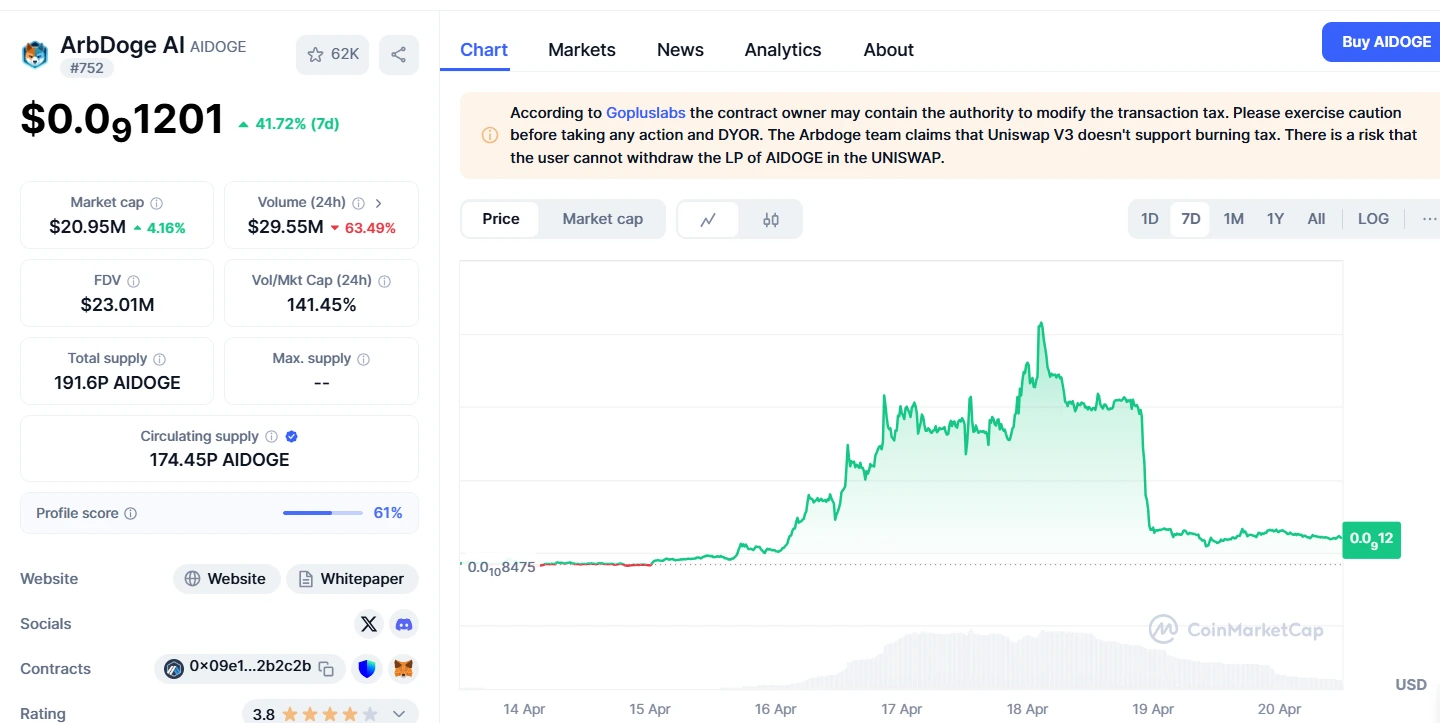Screen dimensions: 1440x723
Task: Click the blue shield security icon
Action: (x=368, y=668)
